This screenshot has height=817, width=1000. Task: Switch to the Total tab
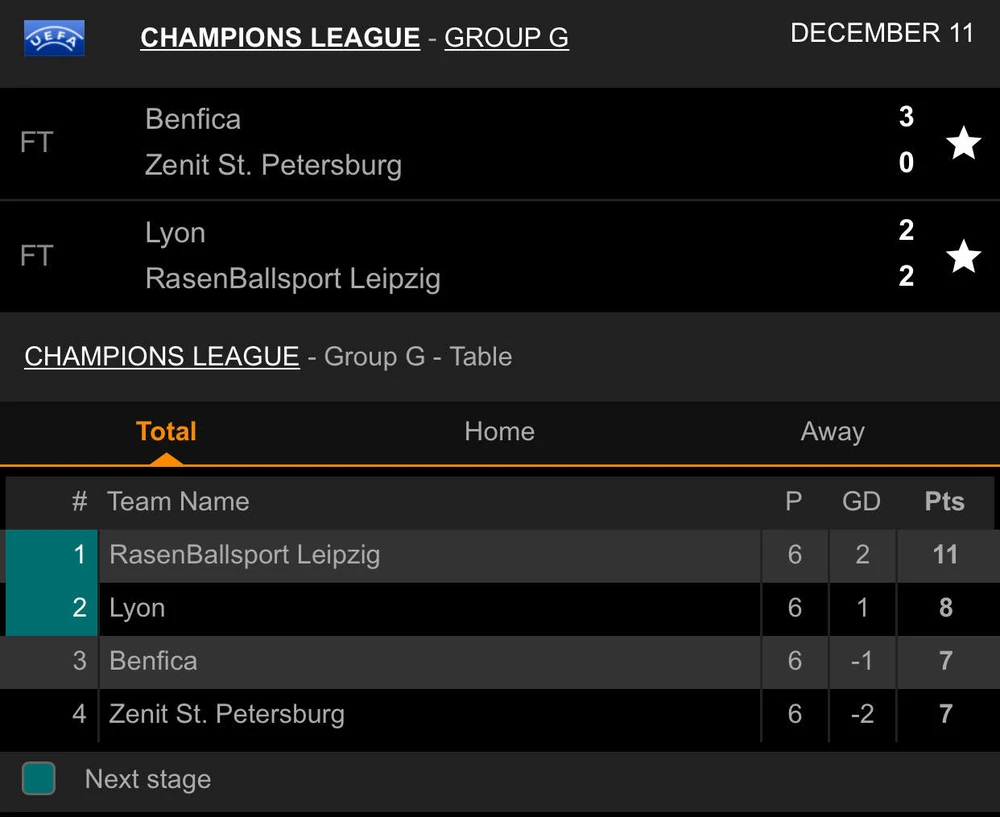[166, 432]
